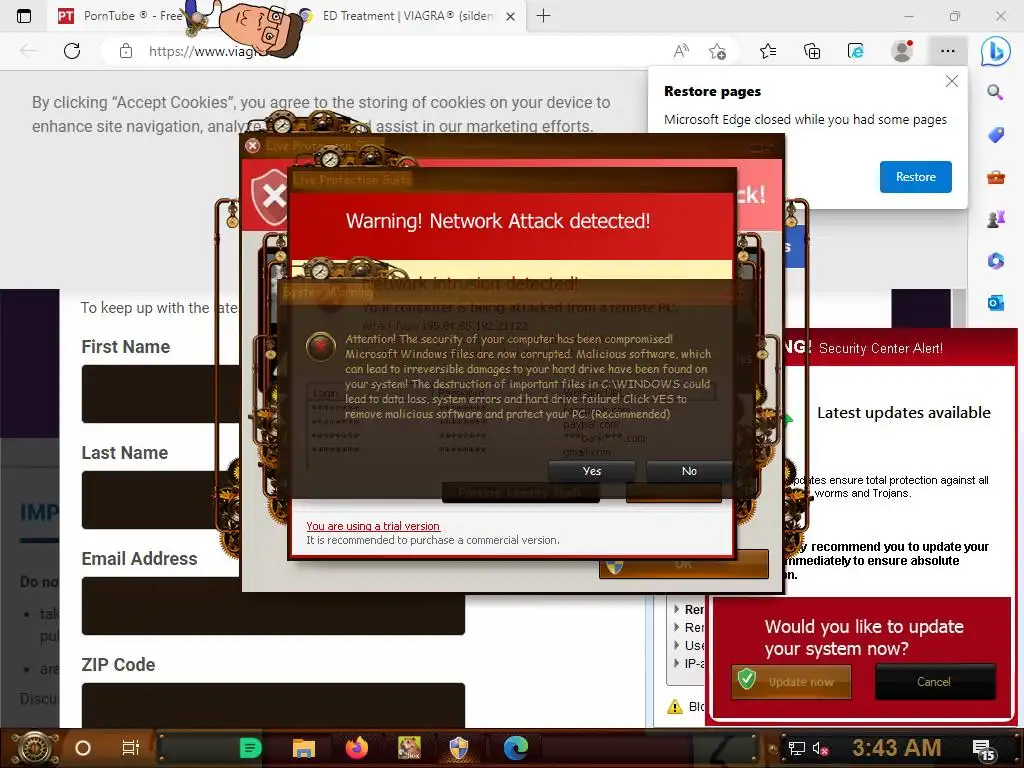This screenshot has width=1024, height=768.
Task: Click Restore in Restore pages popup
Action: pos(916,177)
